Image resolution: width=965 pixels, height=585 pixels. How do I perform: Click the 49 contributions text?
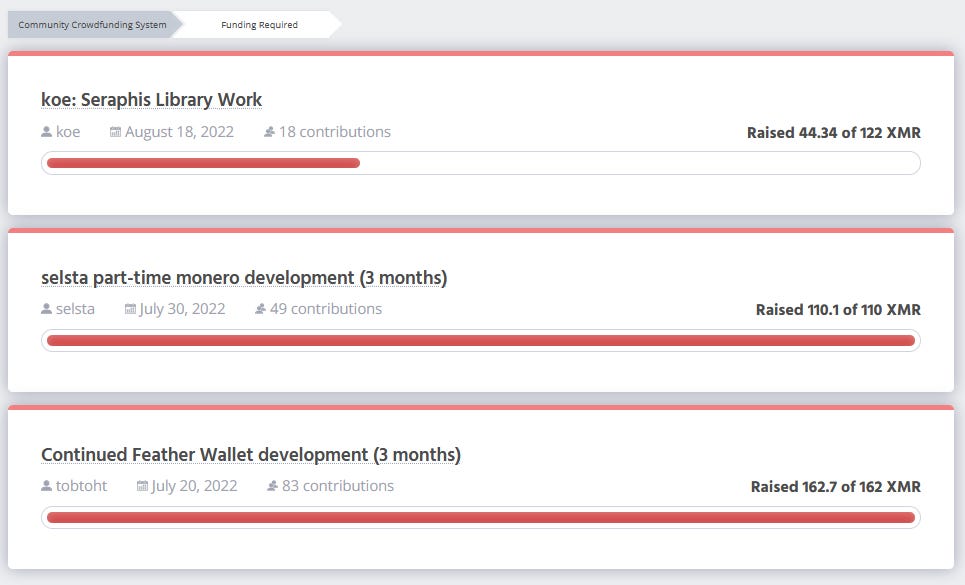point(326,309)
